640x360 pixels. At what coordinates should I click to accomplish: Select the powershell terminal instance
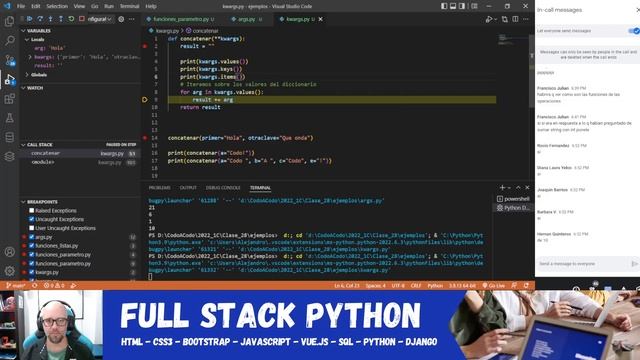pyautogui.click(x=513, y=199)
